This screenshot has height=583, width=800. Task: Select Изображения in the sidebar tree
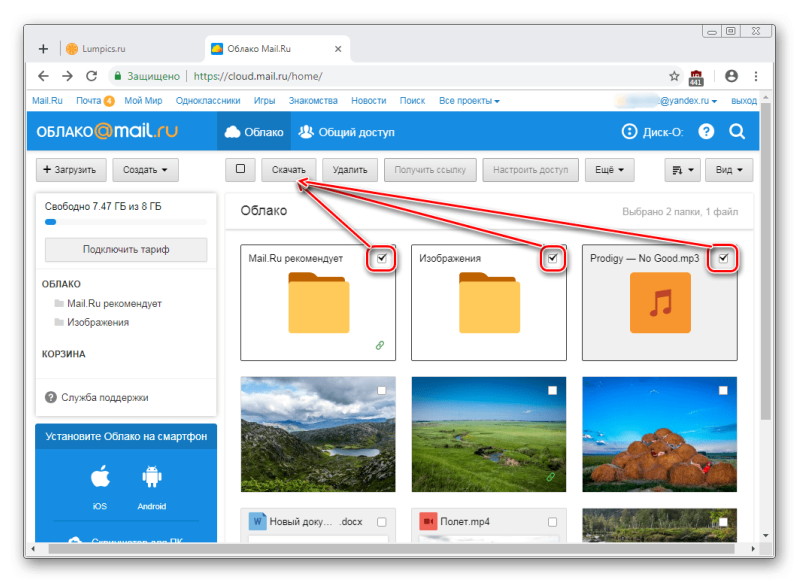point(98,322)
